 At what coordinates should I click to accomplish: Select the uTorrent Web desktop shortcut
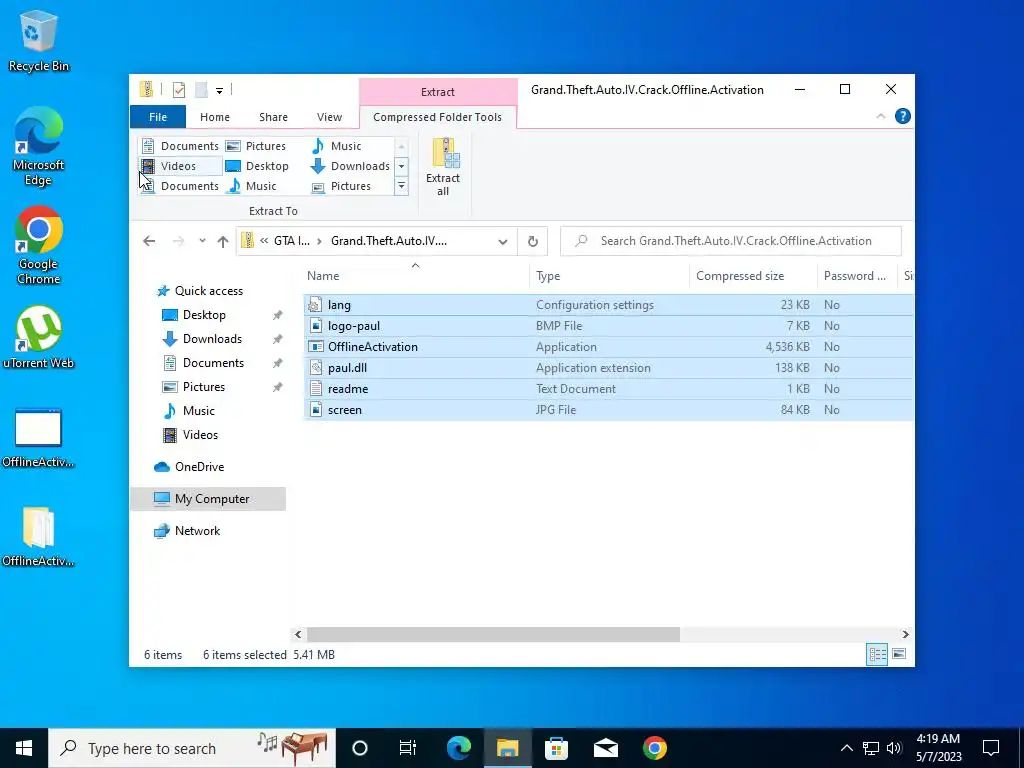tap(39, 336)
